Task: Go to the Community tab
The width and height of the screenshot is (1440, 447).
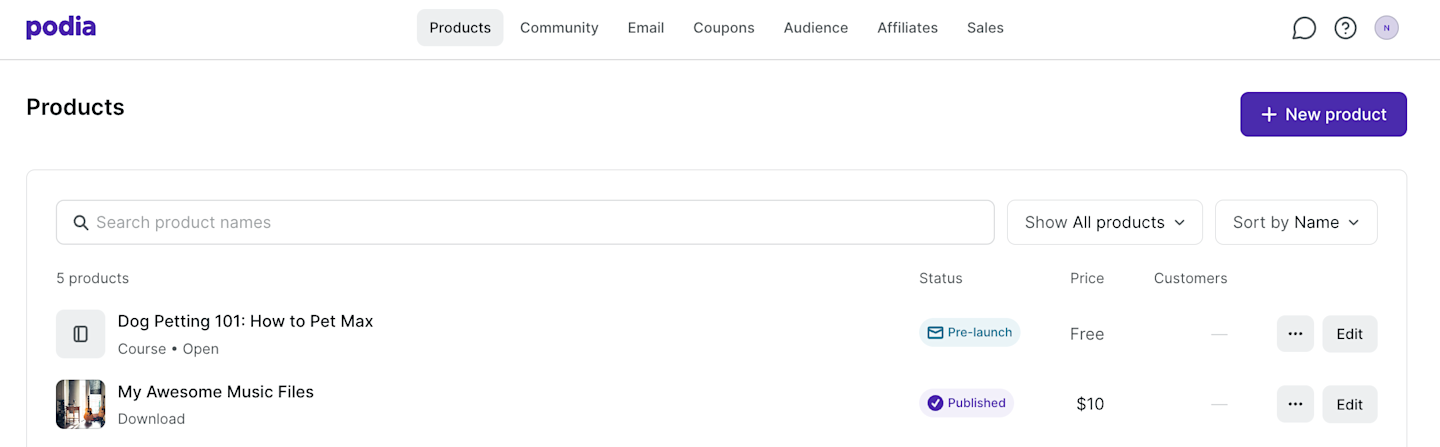Action: point(559,28)
